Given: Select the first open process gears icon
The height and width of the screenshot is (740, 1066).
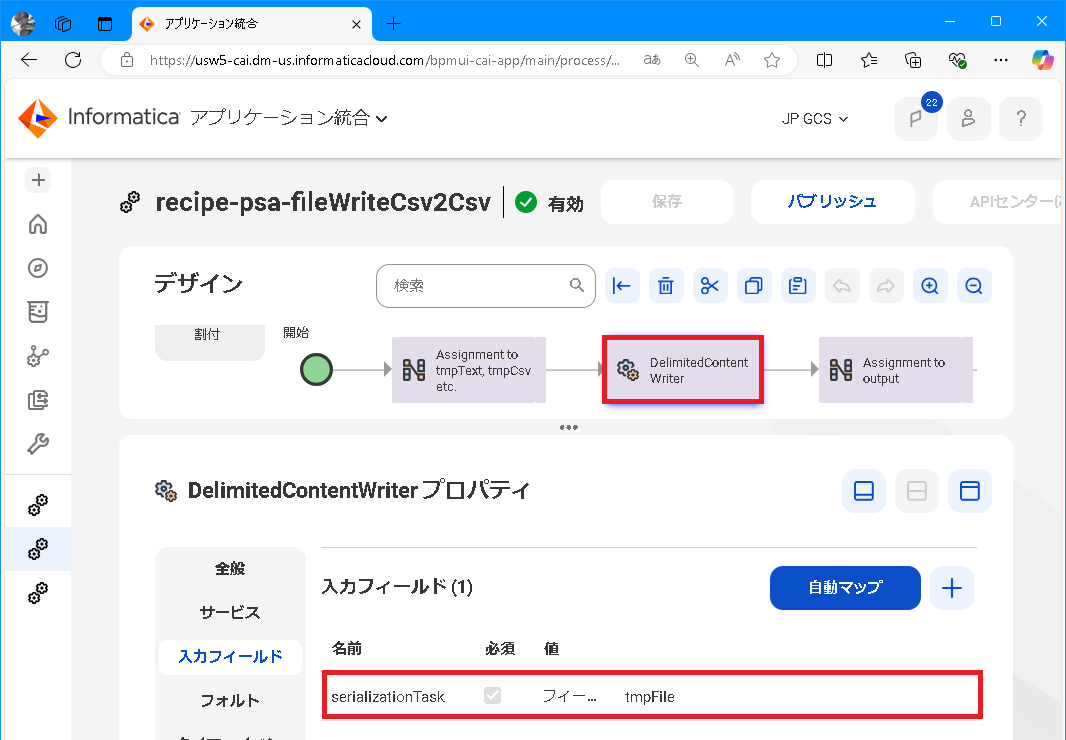Looking at the screenshot, I should pyautogui.click(x=38, y=505).
